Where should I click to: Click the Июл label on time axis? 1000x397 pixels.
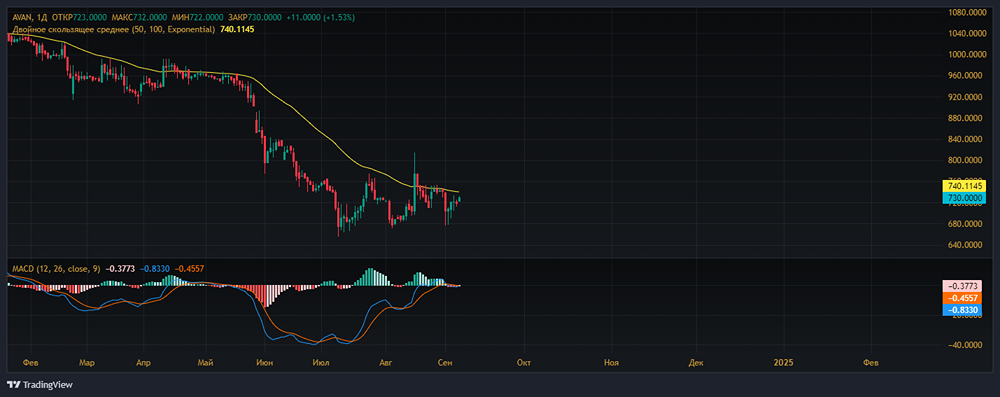coord(321,363)
